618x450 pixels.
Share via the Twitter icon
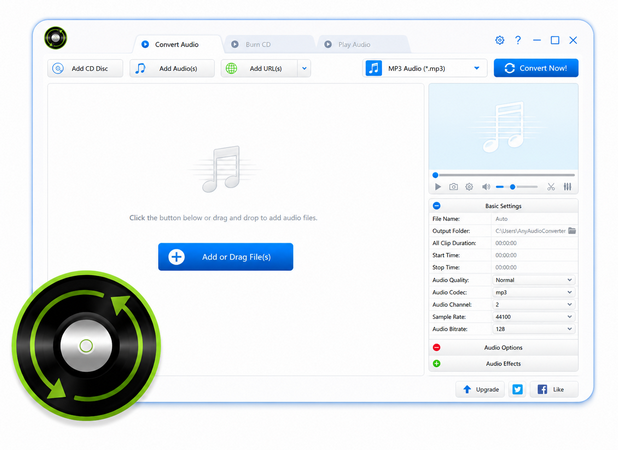tap(517, 389)
